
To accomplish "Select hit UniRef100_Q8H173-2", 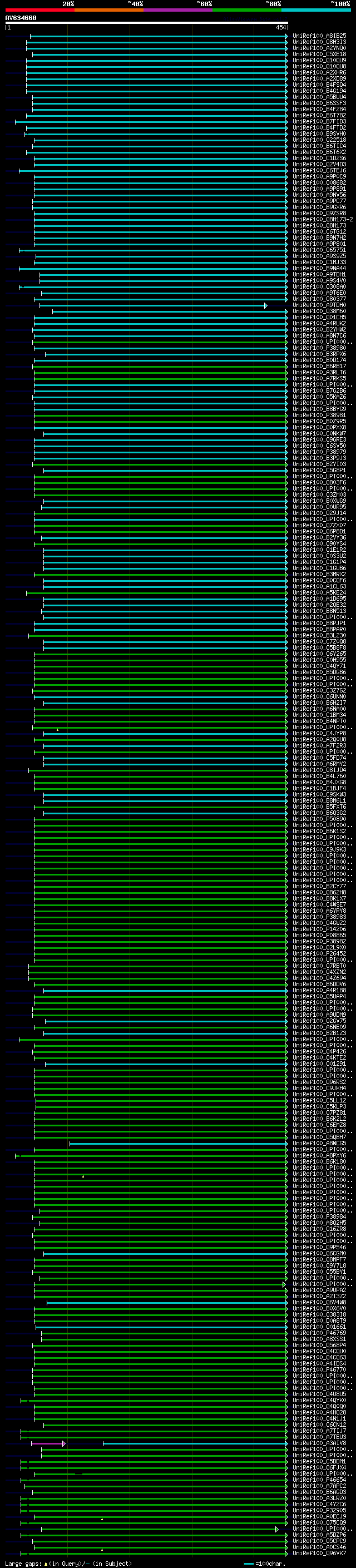I will click(x=323, y=220).
